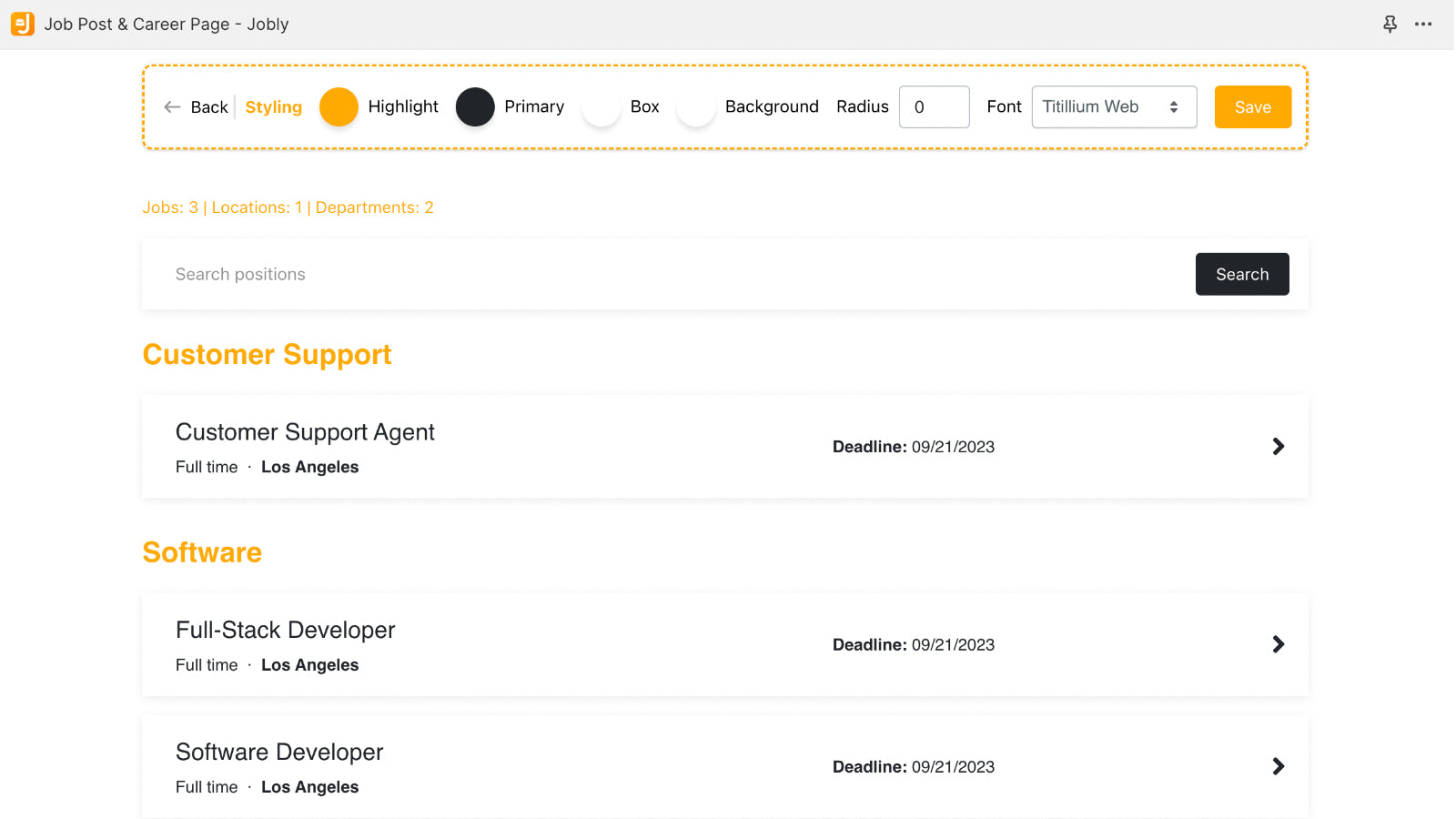The image size is (1456, 819).
Task: Pick a new Highlight color swatch
Action: click(339, 106)
